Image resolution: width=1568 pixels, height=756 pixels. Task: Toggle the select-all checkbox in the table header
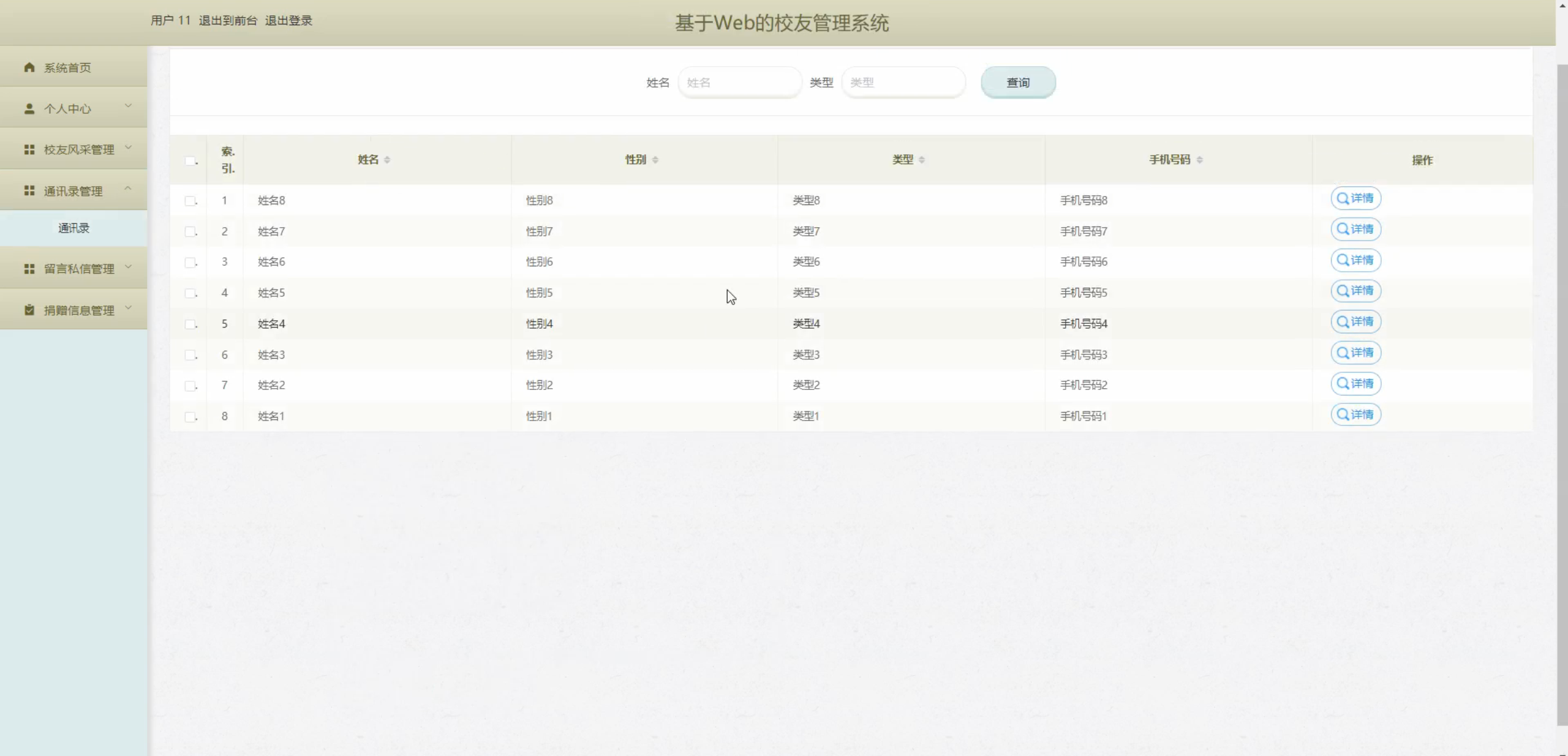[190, 161]
